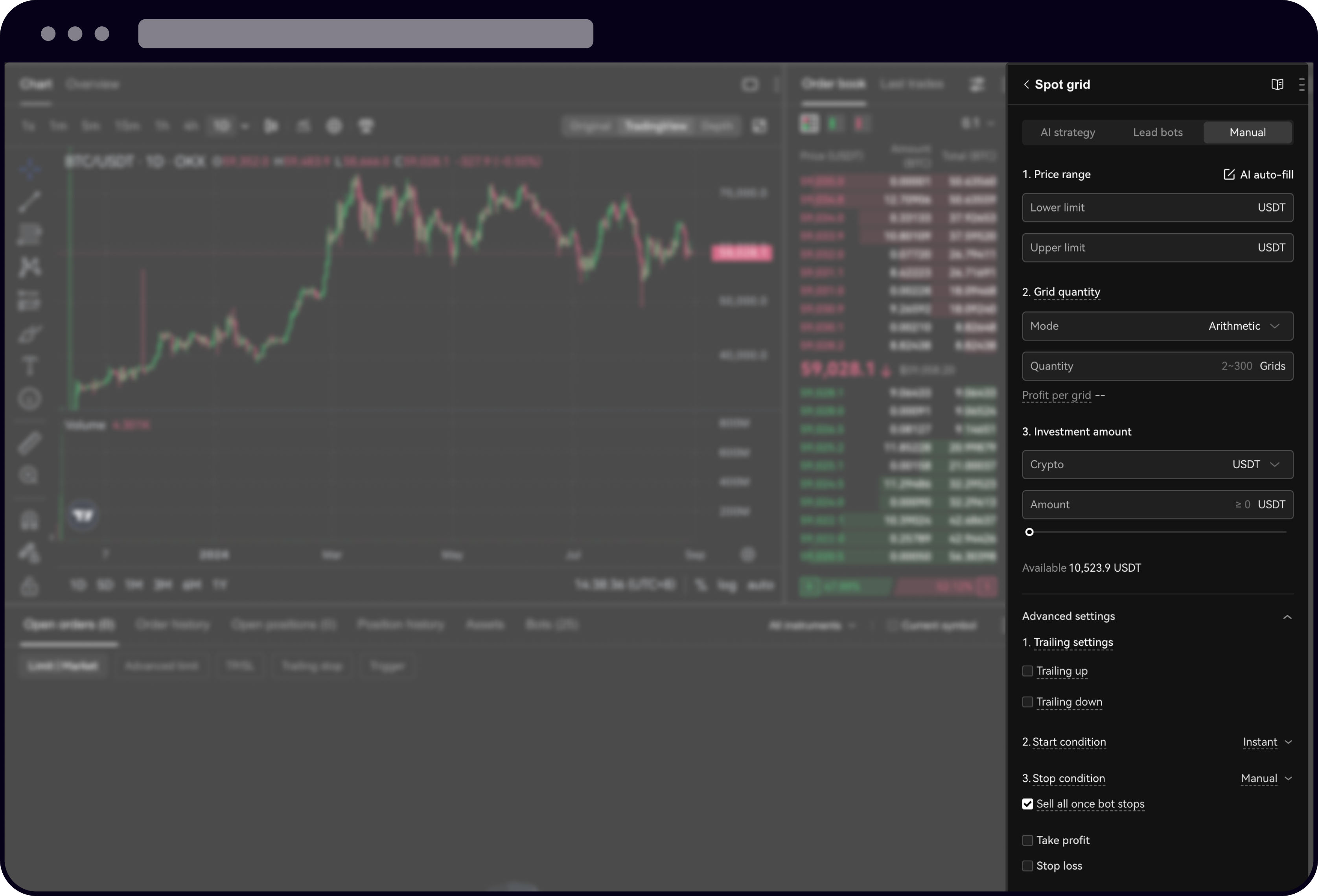Enable the Trailing up checkbox

point(1027,671)
